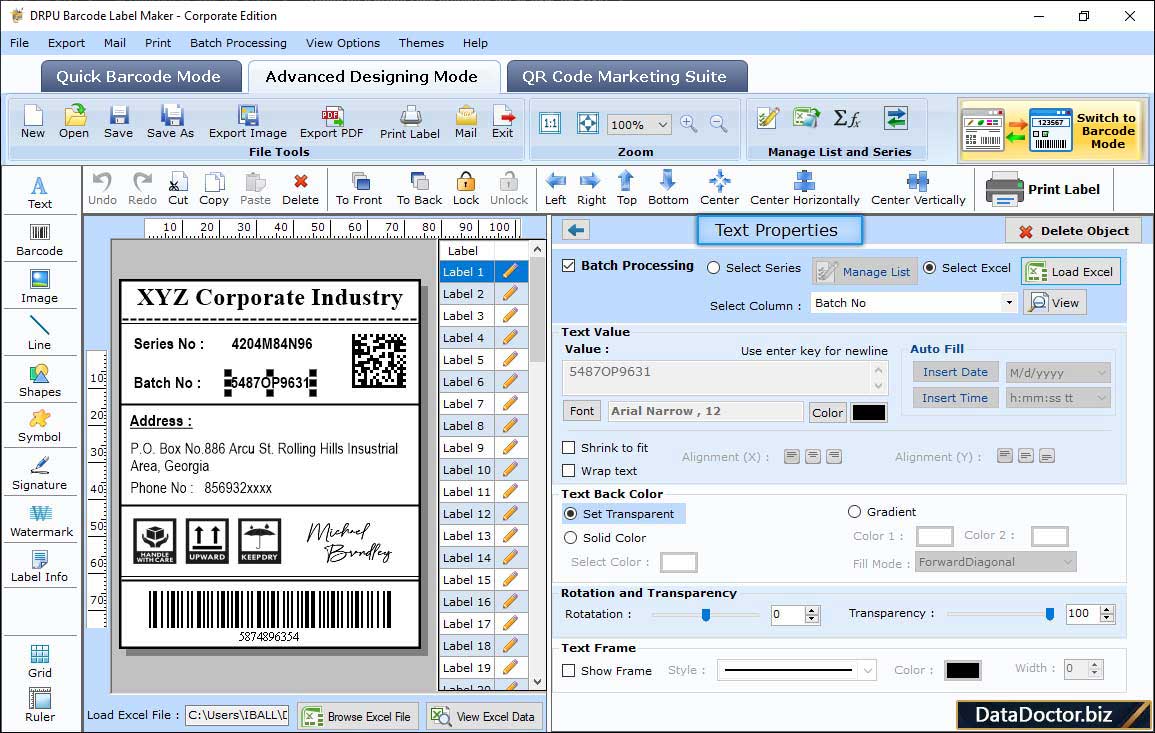The width and height of the screenshot is (1155, 733).
Task: Click the Rotation slider handle
Action: coord(706,614)
